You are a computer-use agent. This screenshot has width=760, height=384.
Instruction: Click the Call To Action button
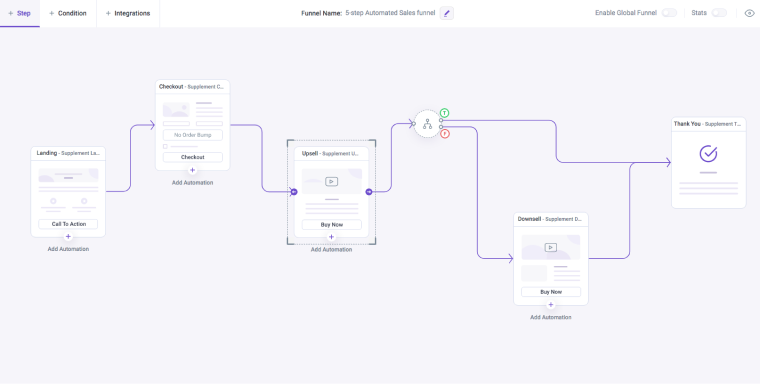68,224
